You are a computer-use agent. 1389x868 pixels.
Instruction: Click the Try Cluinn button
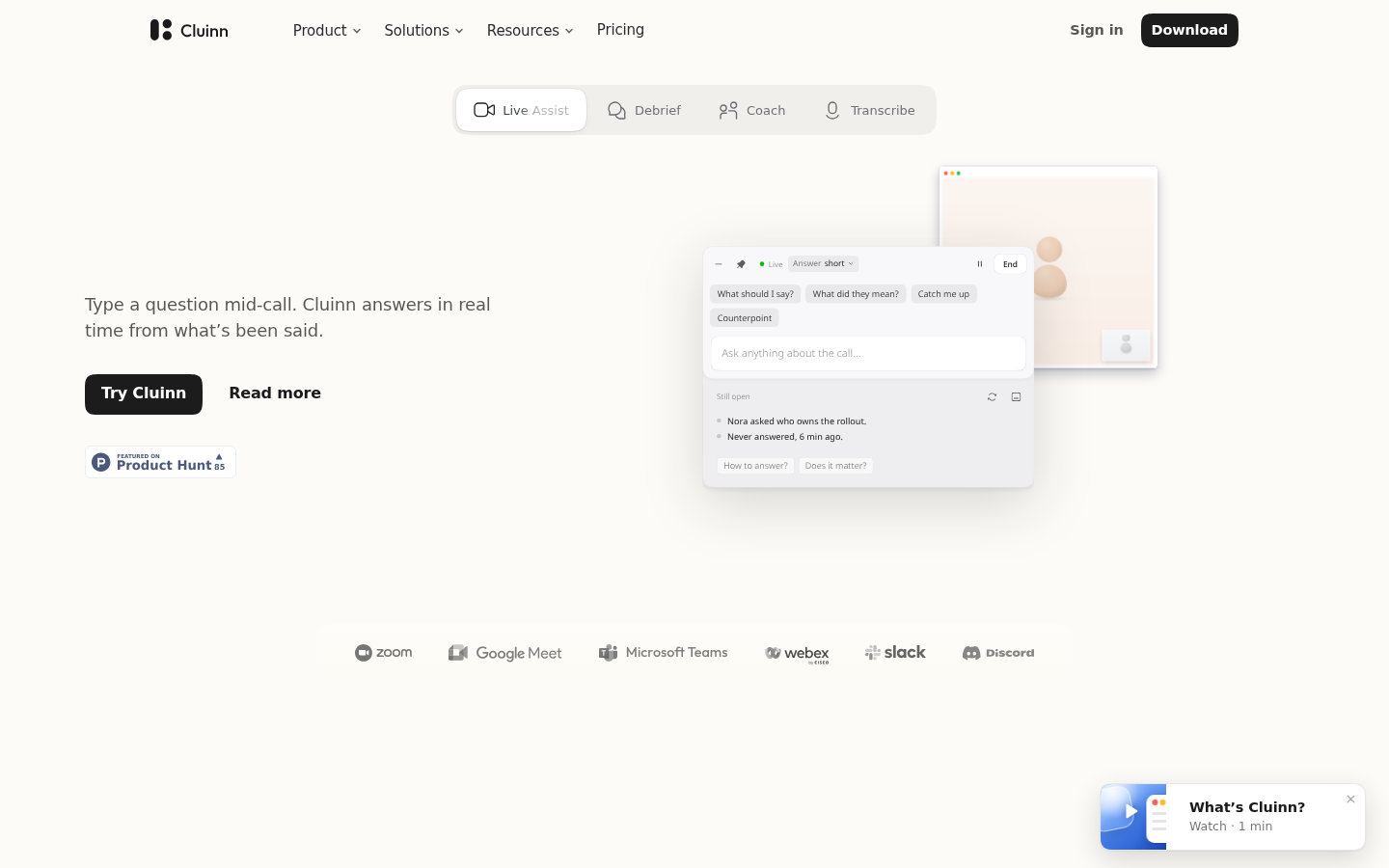tap(144, 393)
